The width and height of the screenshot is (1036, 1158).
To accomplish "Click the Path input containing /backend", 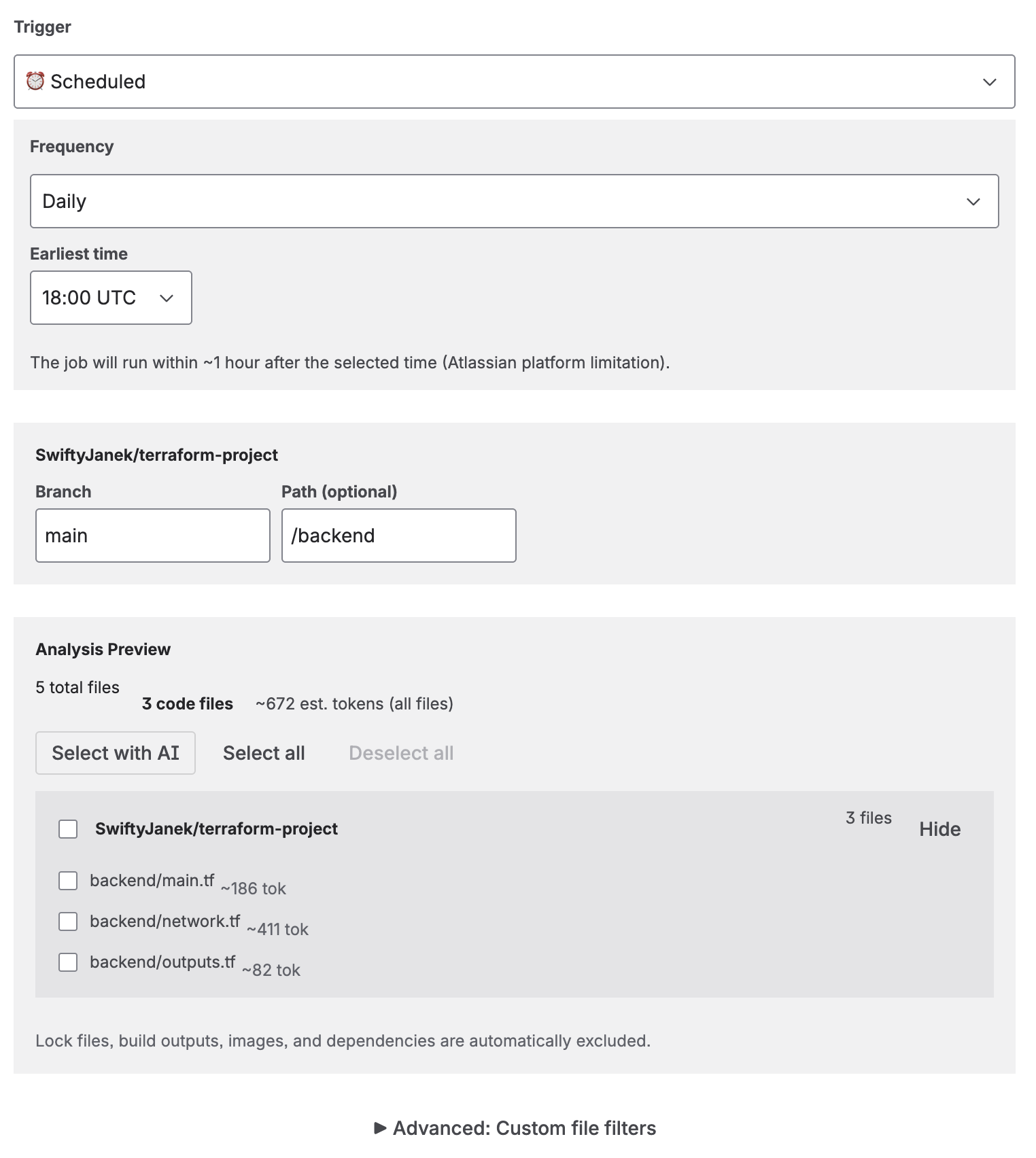I will 398,536.
